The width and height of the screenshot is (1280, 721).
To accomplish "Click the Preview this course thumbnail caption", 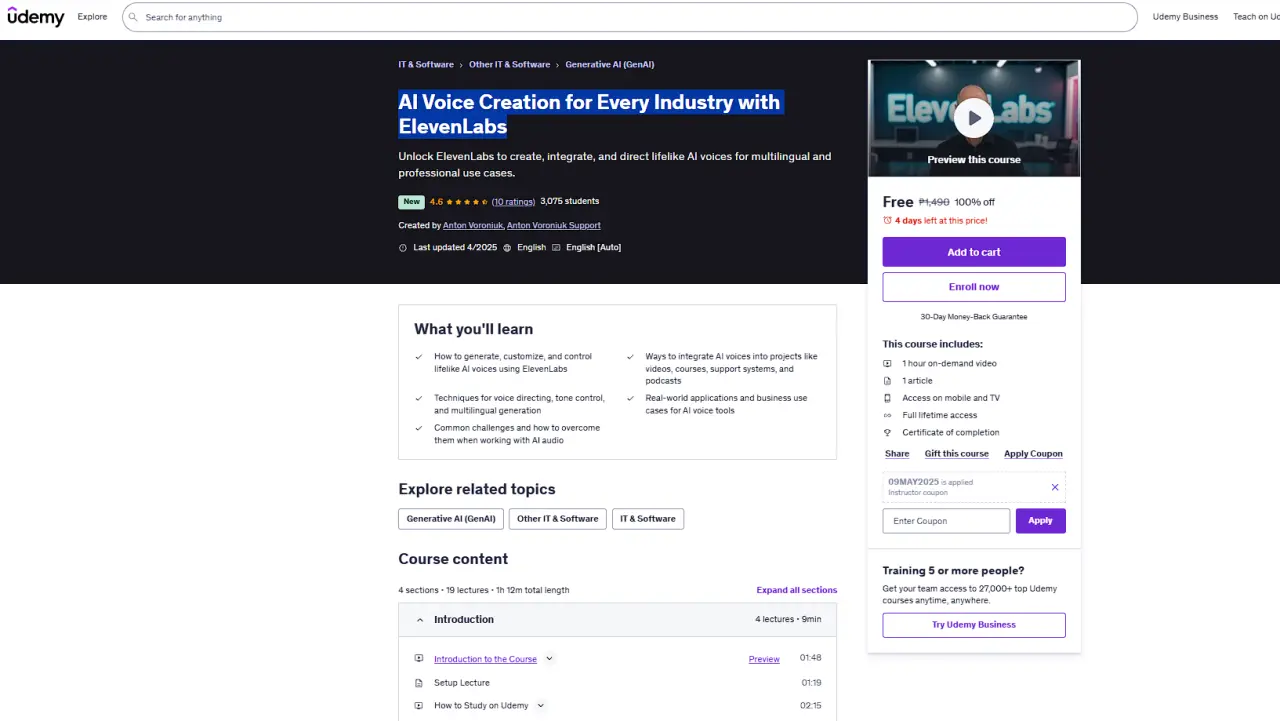I will tap(974, 160).
